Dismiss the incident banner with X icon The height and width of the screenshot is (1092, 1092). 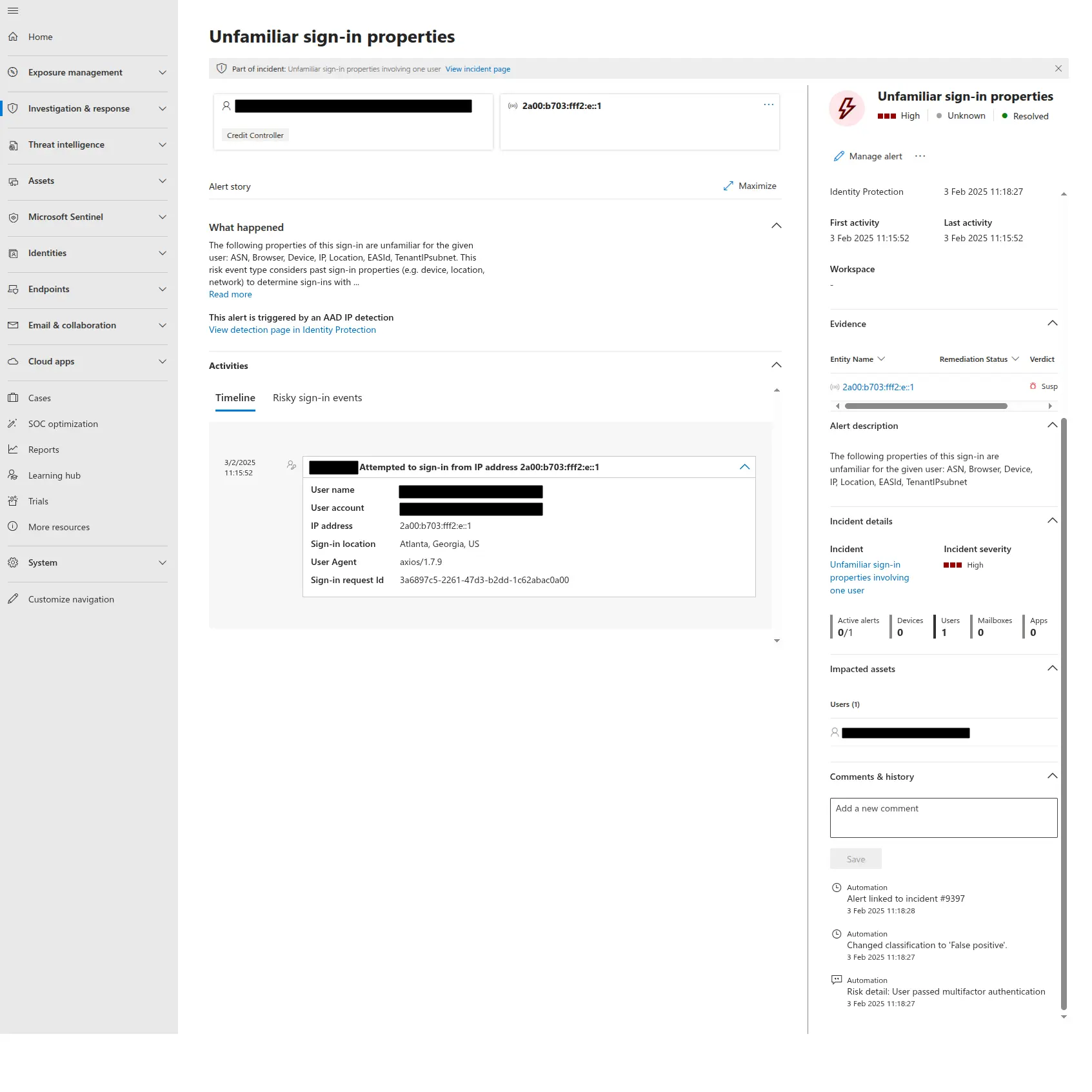(1058, 68)
